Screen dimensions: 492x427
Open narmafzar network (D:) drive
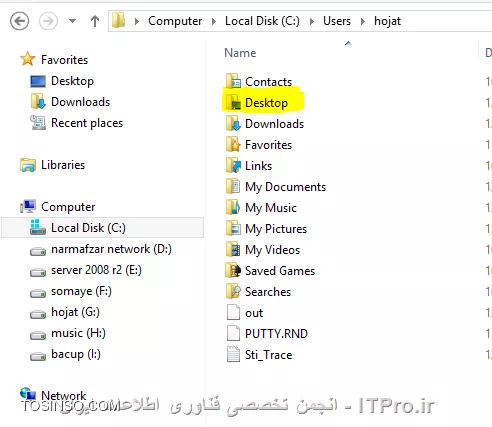pos(111,249)
